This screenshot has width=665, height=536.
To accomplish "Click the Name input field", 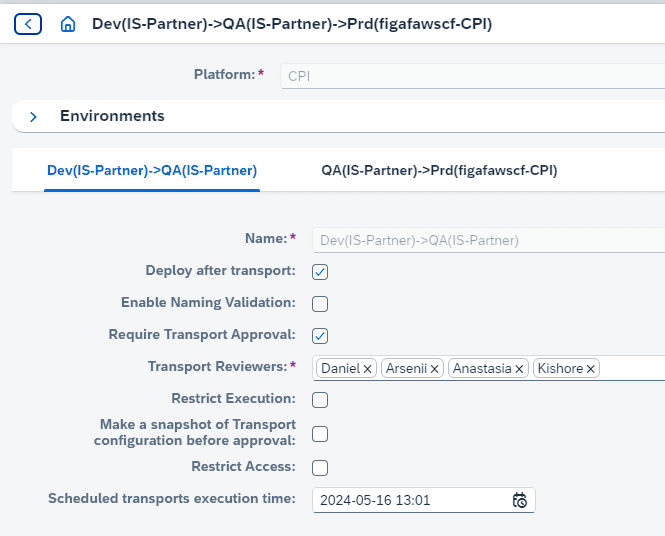I will tap(489, 240).
